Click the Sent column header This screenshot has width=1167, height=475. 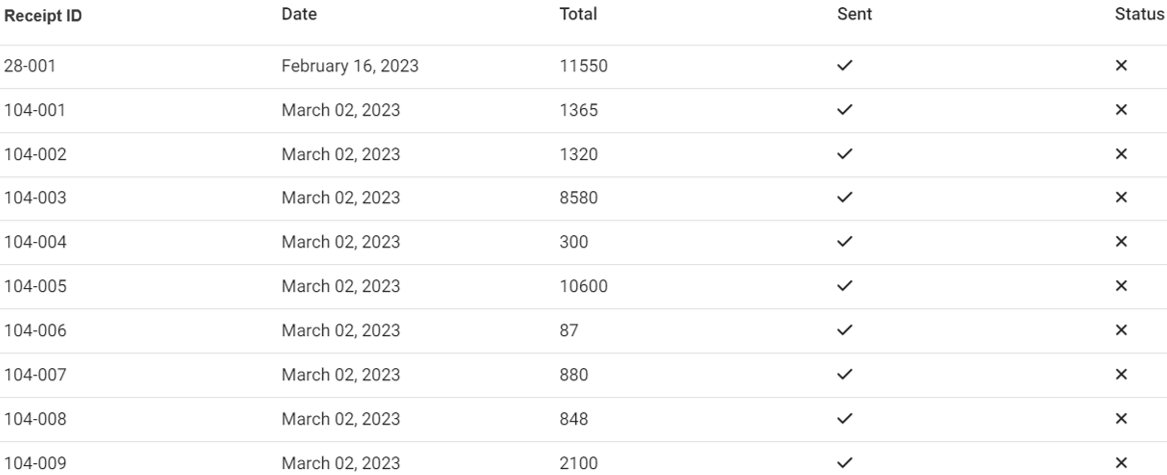tap(854, 15)
